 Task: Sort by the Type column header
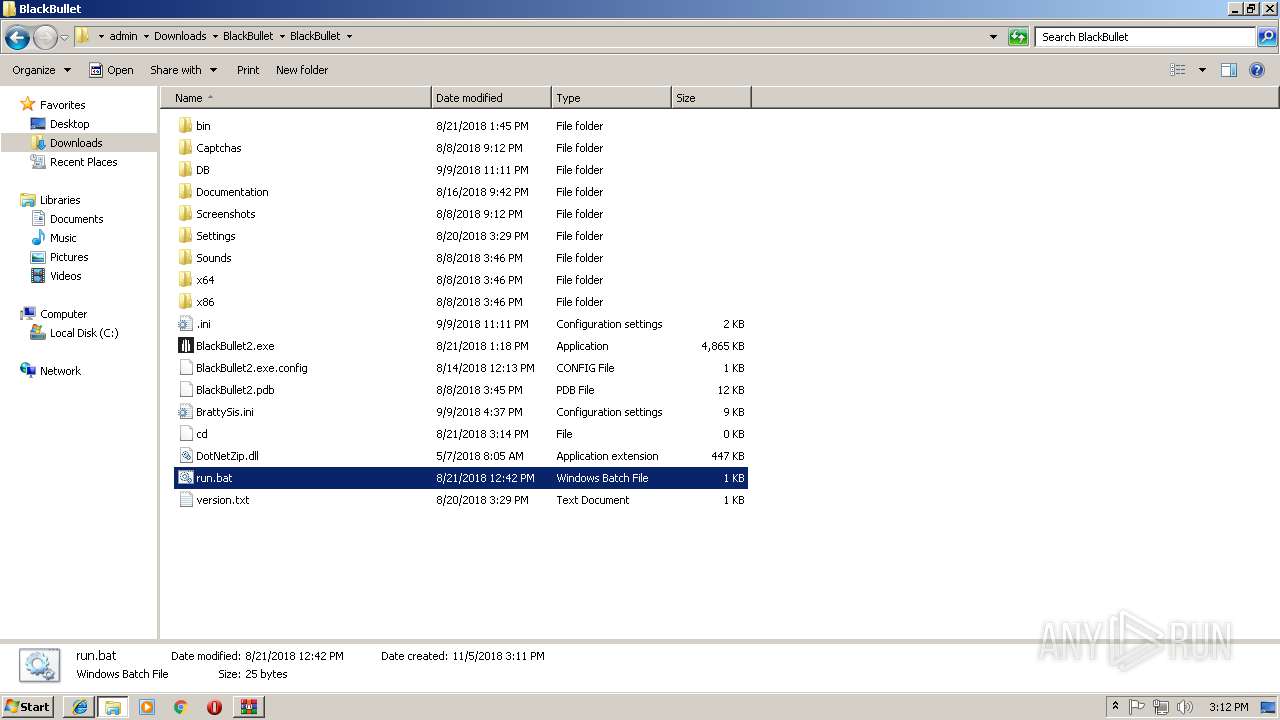[611, 98]
